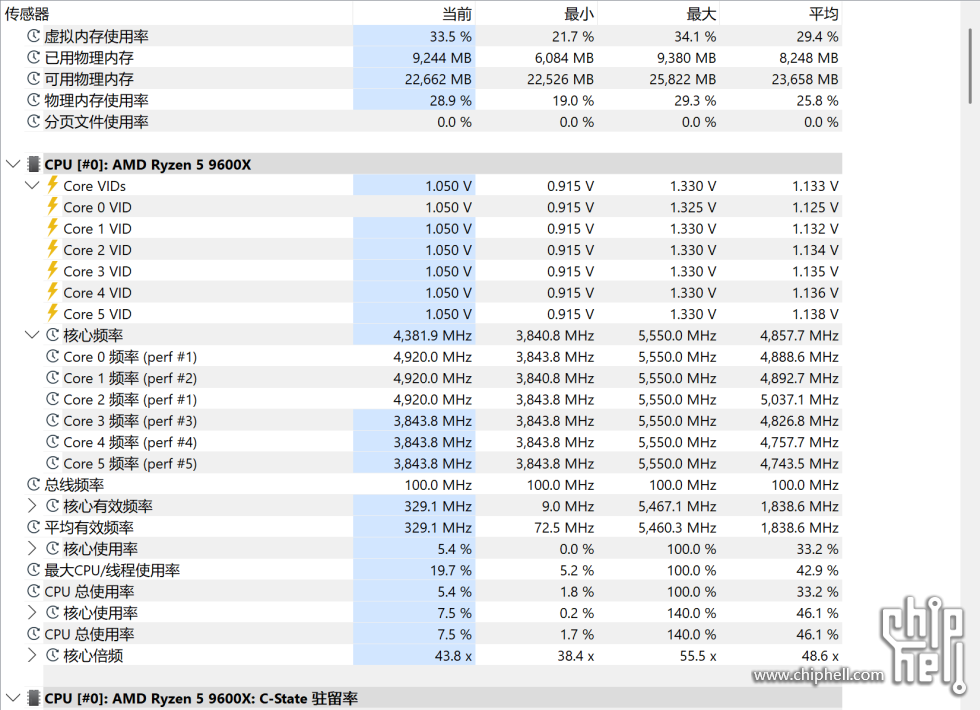Click the current value 4,381.9 MHz
Image resolution: width=980 pixels, height=710 pixels.
[432, 336]
